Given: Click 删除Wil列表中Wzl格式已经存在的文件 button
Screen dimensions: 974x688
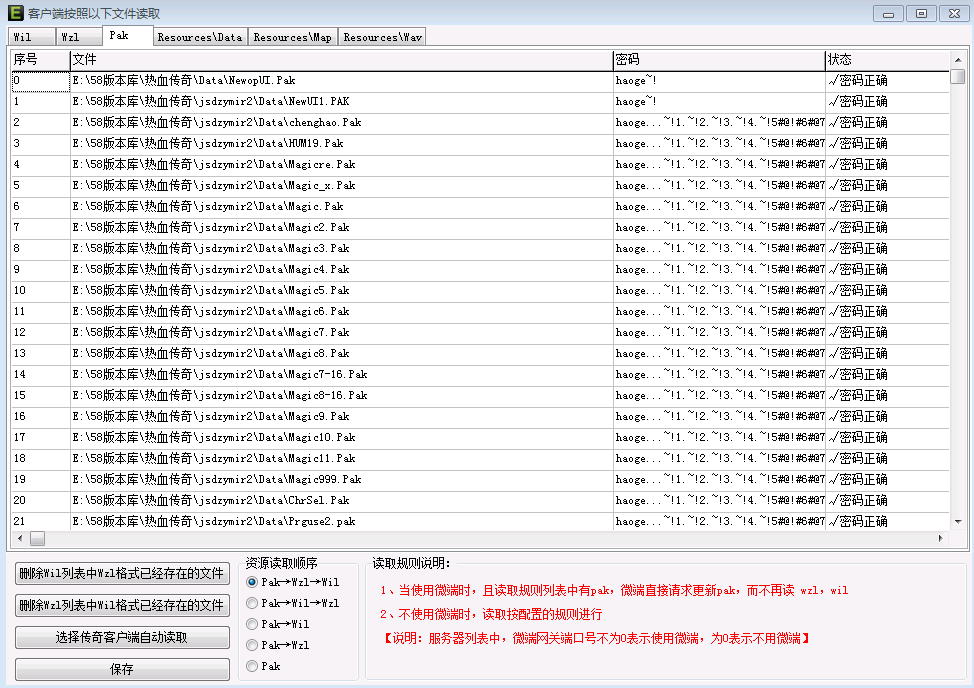Looking at the screenshot, I should (x=122, y=574).
